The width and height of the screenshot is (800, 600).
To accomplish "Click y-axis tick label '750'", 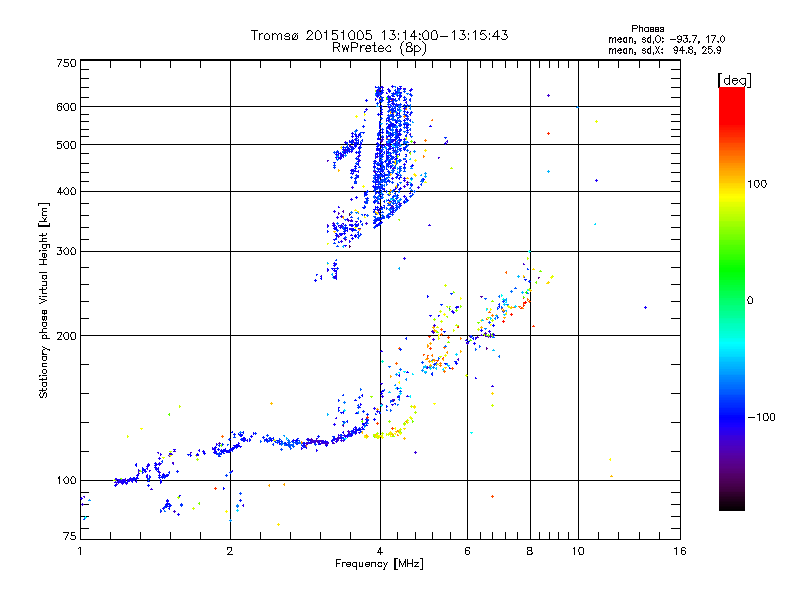I will tap(66, 63).
